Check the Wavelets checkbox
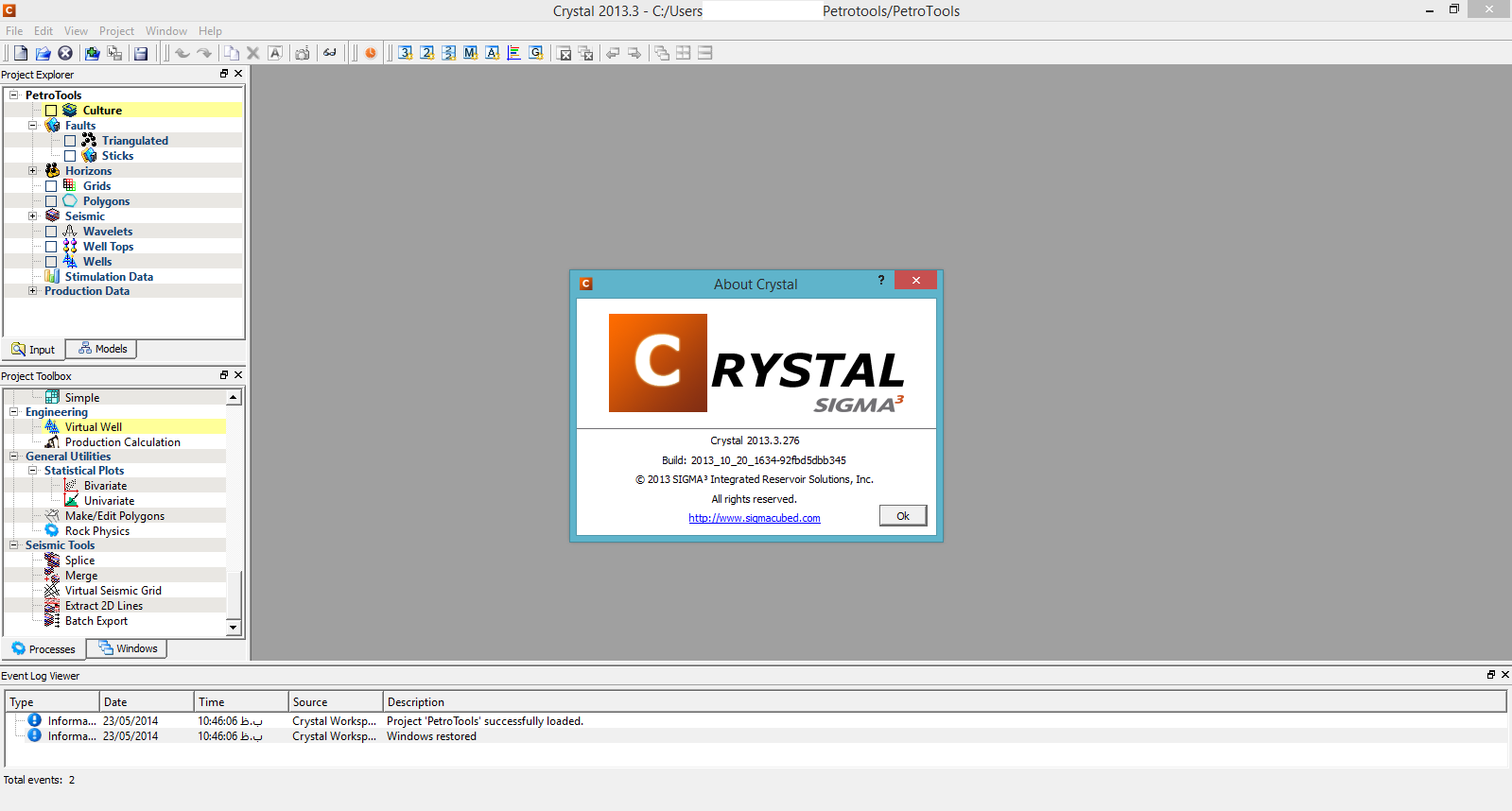 click(51, 232)
